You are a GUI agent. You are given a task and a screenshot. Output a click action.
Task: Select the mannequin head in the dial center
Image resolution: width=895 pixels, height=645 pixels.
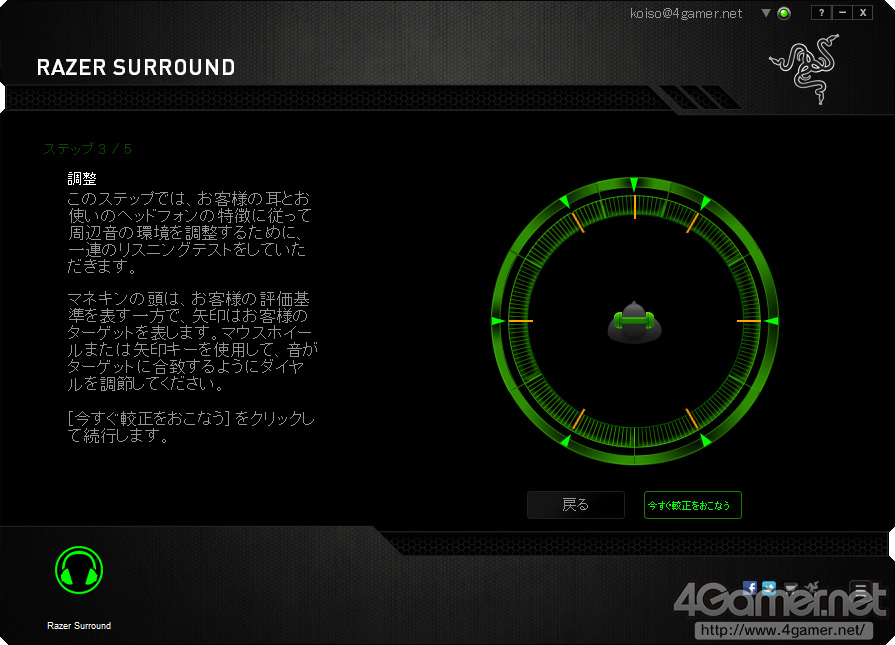pos(634,322)
